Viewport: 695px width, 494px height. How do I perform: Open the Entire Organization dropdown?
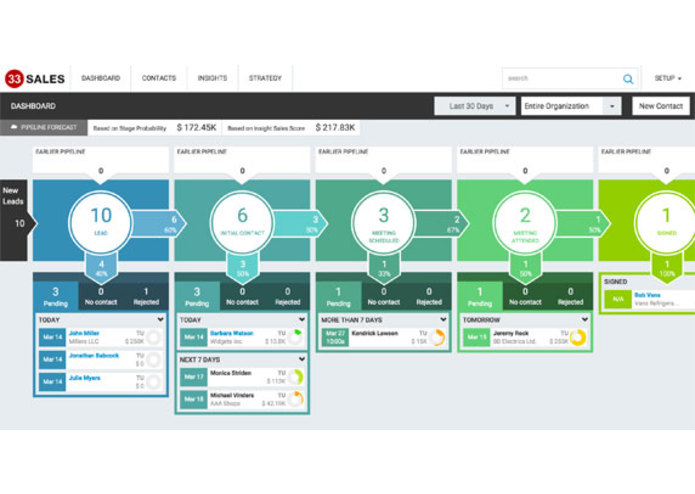[571, 106]
